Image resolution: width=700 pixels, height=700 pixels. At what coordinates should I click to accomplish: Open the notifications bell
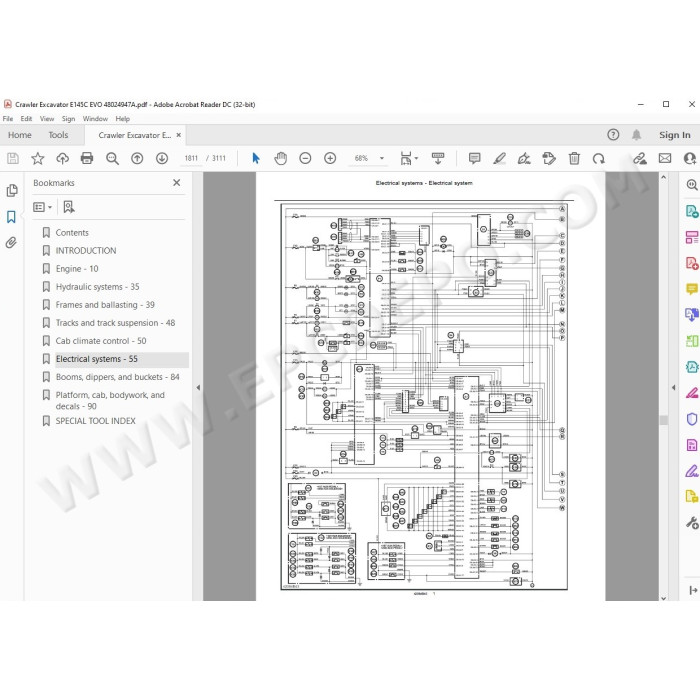tap(637, 134)
